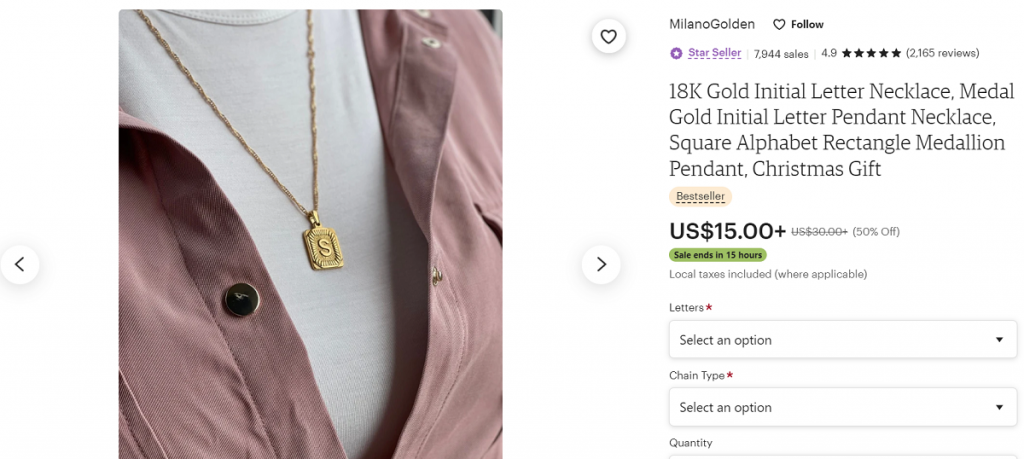The image size is (1024, 459).
Task: Click the Bestseller badge
Action: (700, 197)
